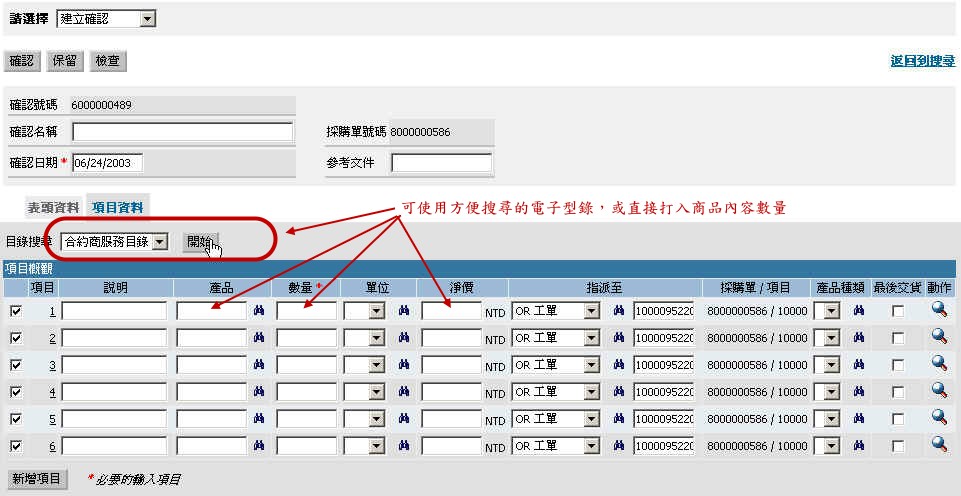This screenshot has width=961, height=496.
Task: Click binoculars lookup icon beside row 2 單位 dropdown
Action: pos(404,338)
